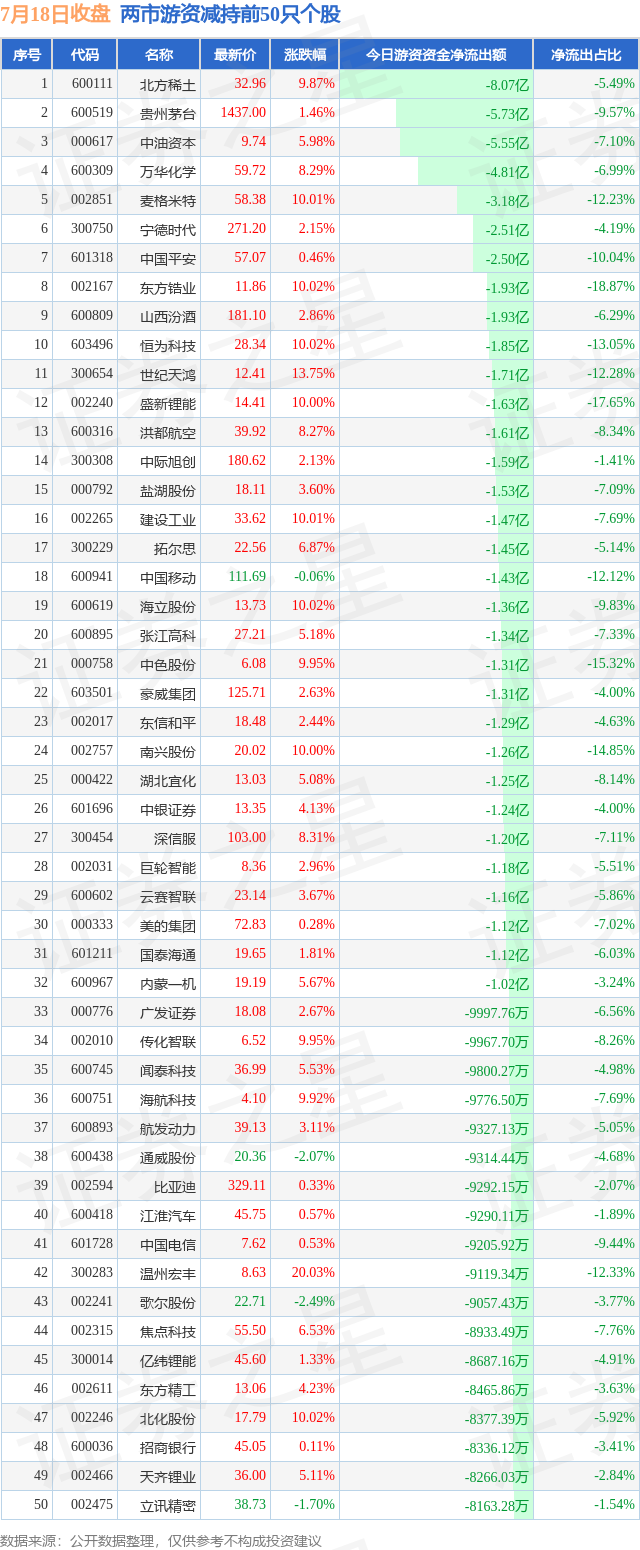This screenshot has height=1550, width=640.
Task: Click net outflow -1.25亿 for 湖北宜化
Action: point(507,781)
